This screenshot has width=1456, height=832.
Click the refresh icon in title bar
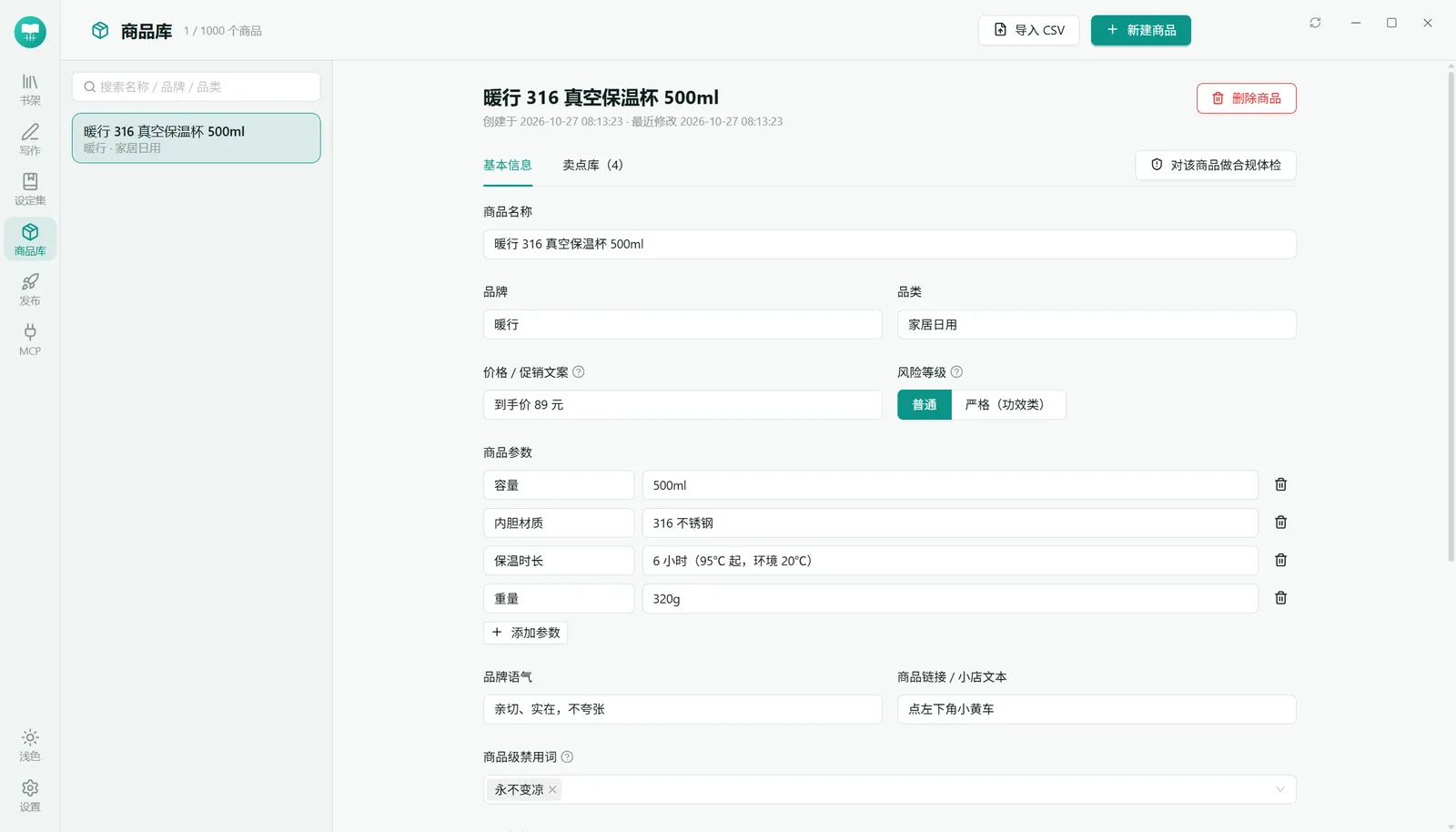pos(1315,23)
